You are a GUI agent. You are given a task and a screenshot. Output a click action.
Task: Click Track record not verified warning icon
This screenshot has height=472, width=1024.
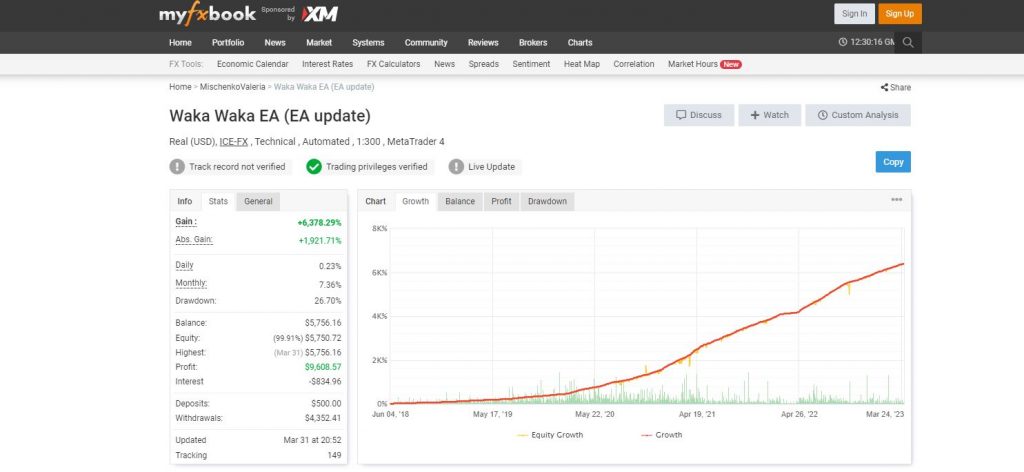point(177,167)
